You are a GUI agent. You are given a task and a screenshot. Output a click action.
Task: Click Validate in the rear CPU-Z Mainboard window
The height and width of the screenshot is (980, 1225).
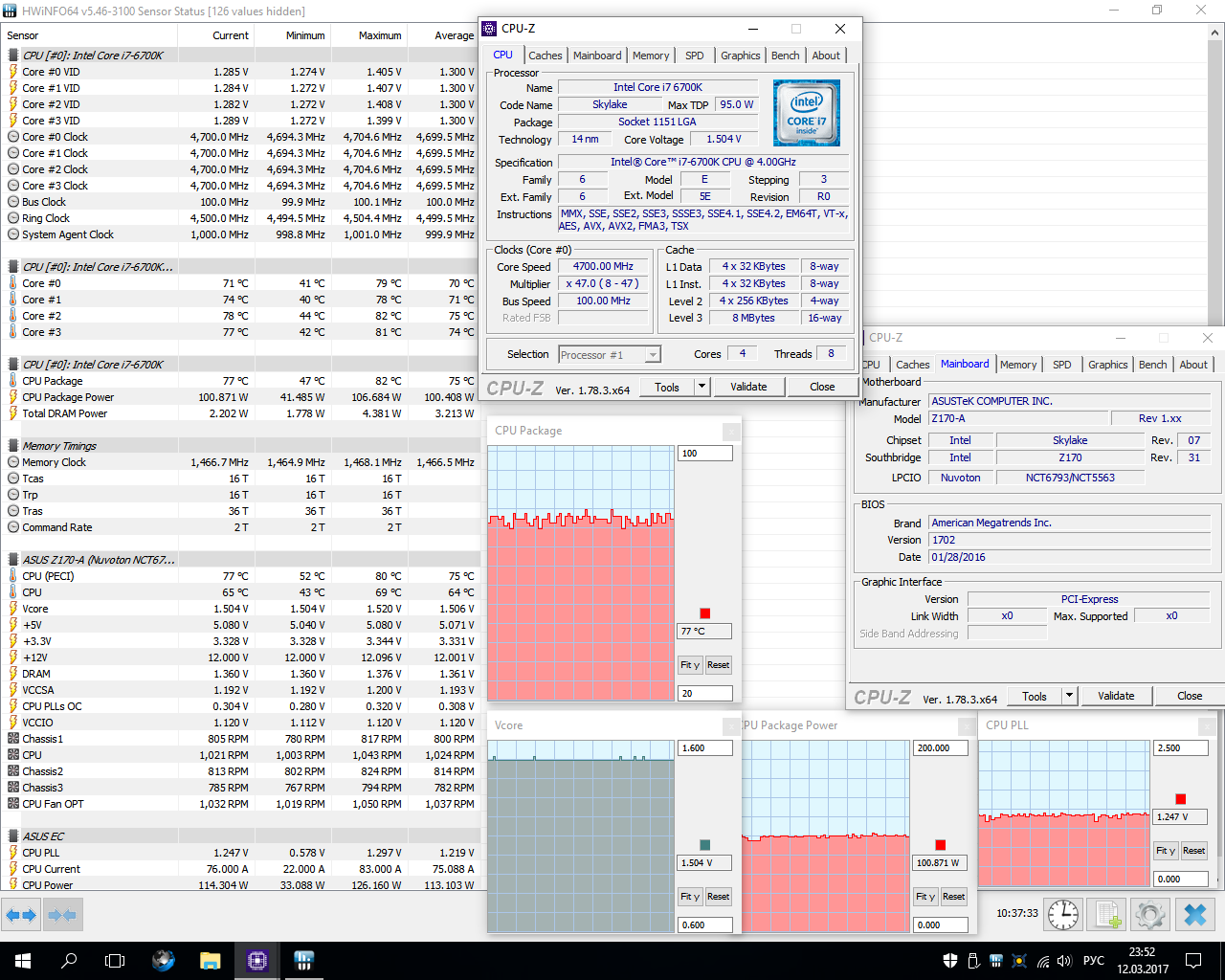[x=1116, y=696]
